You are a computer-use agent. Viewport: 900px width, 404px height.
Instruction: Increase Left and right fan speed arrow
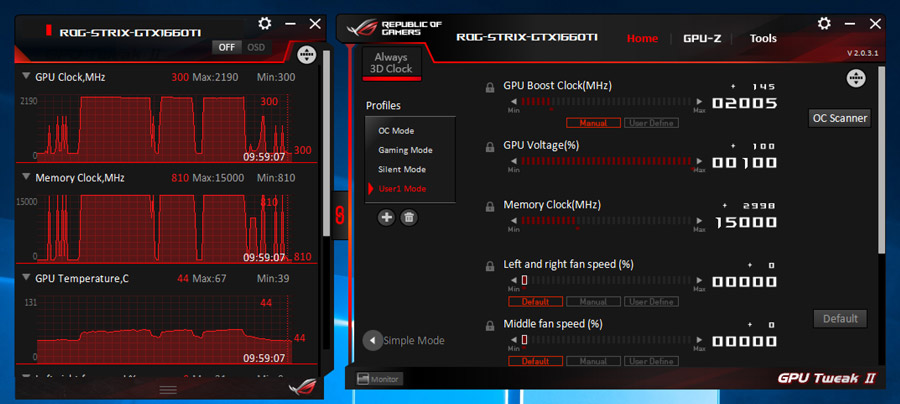click(699, 280)
